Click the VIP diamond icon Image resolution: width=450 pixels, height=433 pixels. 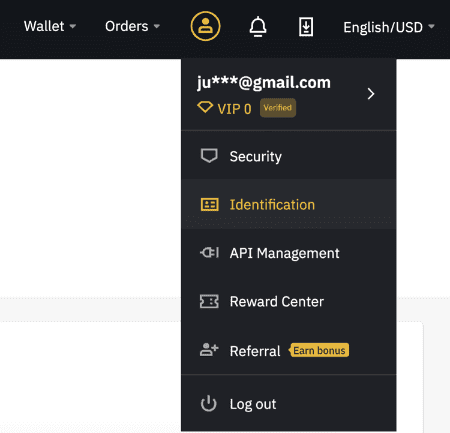click(x=205, y=107)
